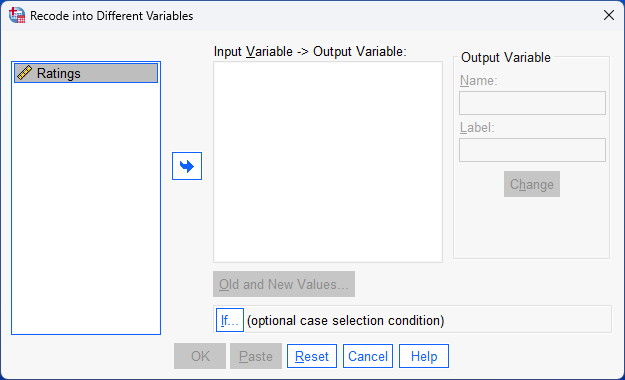Open Old and New Values settings
Image resolution: width=625 pixels, height=380 pixels.
click(x=284, y=284)
